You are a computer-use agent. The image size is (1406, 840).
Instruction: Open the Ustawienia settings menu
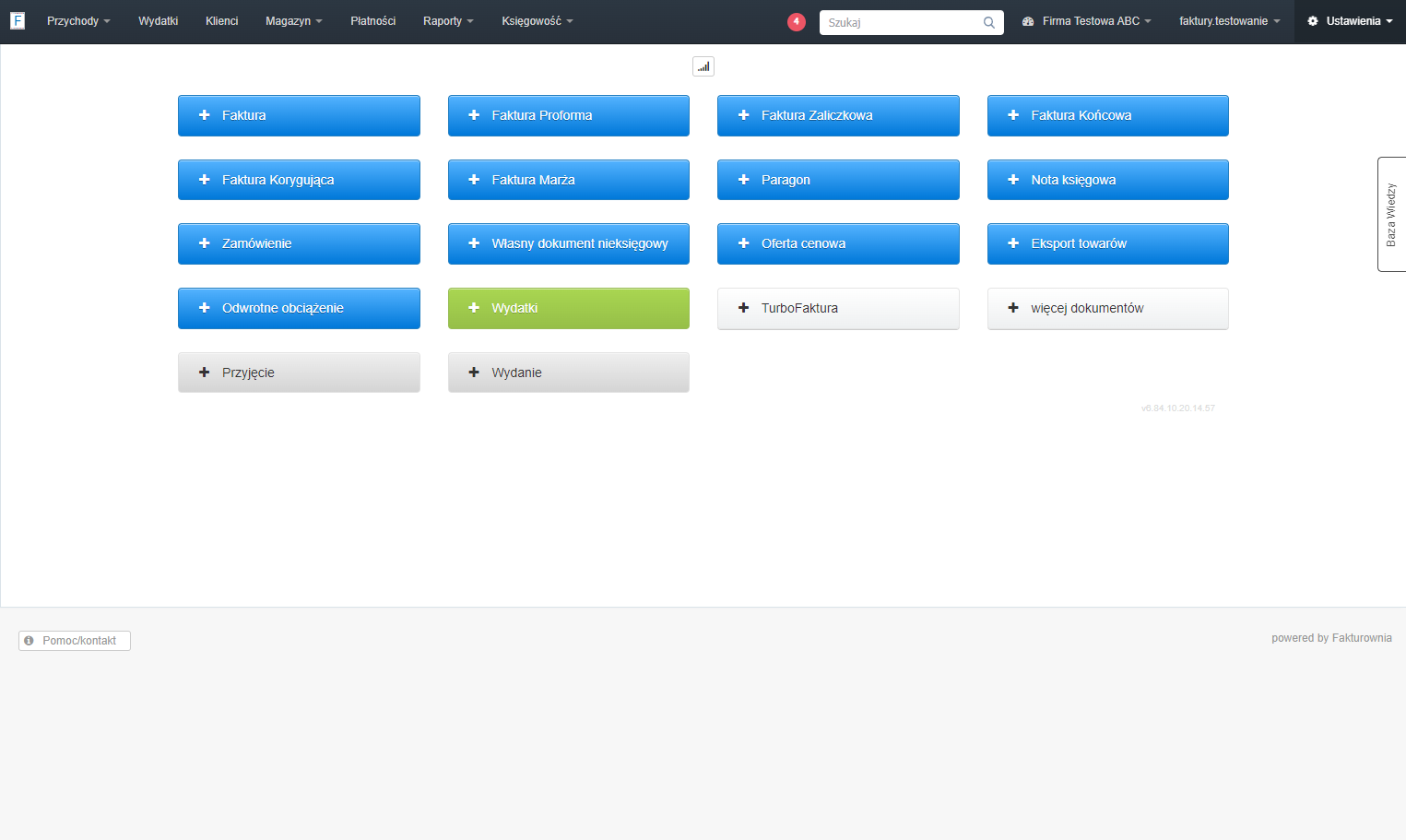pos(1350,21)
